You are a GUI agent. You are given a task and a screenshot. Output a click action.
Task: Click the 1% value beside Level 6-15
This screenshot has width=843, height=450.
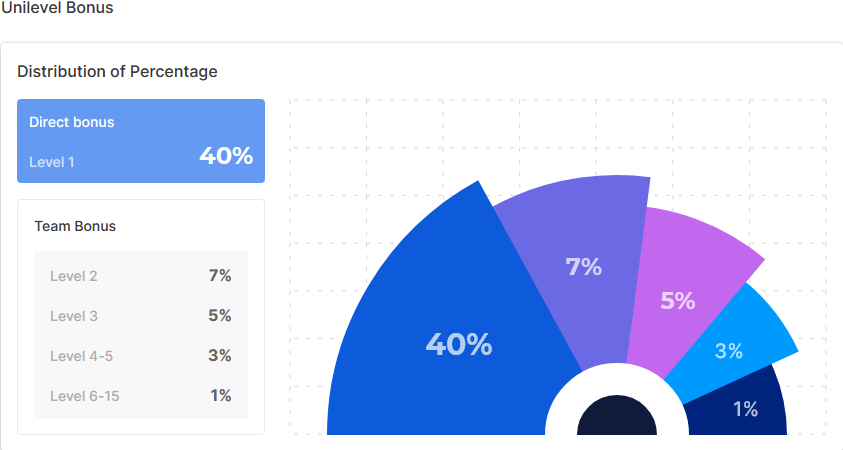coord(221,396)
